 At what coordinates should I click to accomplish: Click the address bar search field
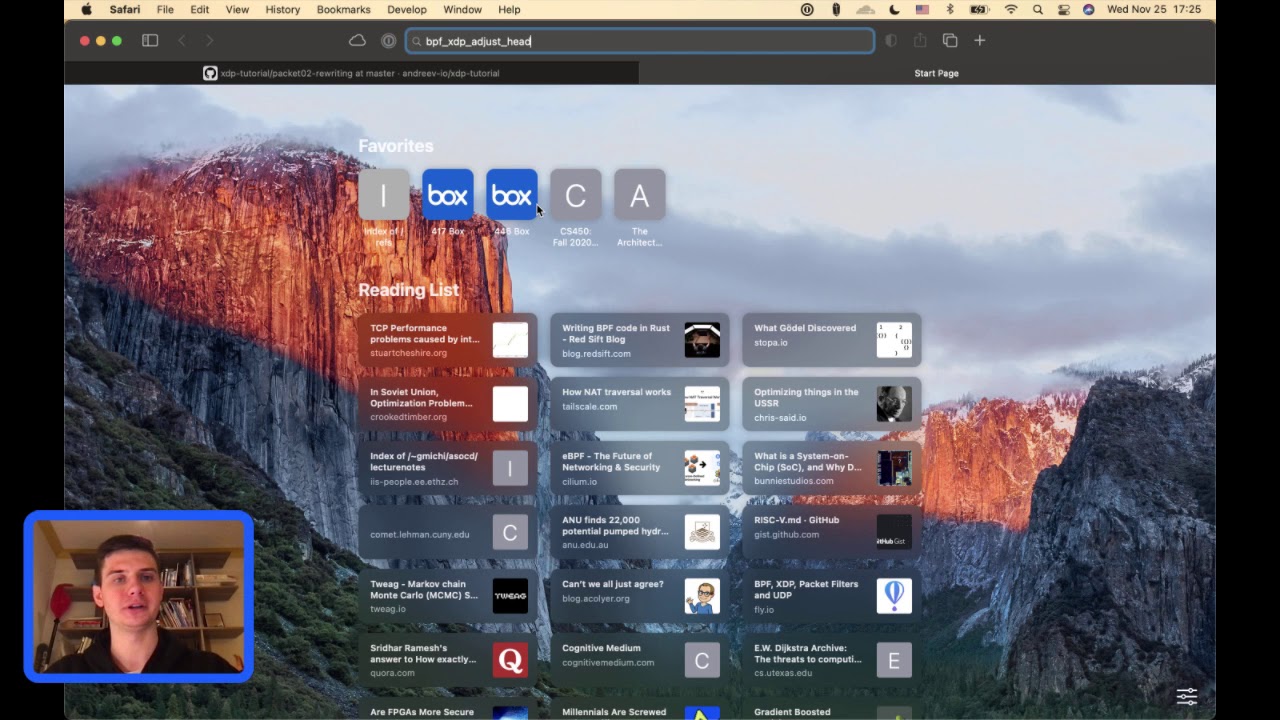point(640,41)
